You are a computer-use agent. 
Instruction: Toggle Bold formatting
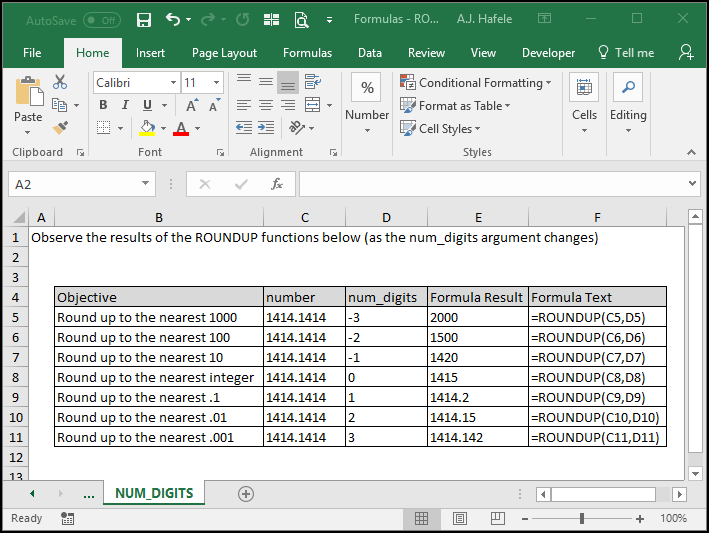(103, 105)
